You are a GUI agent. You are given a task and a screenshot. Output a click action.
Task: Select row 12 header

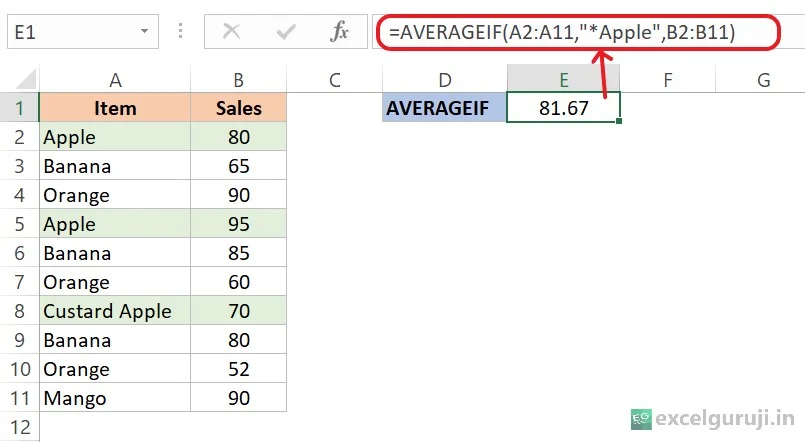click(20, 427)
